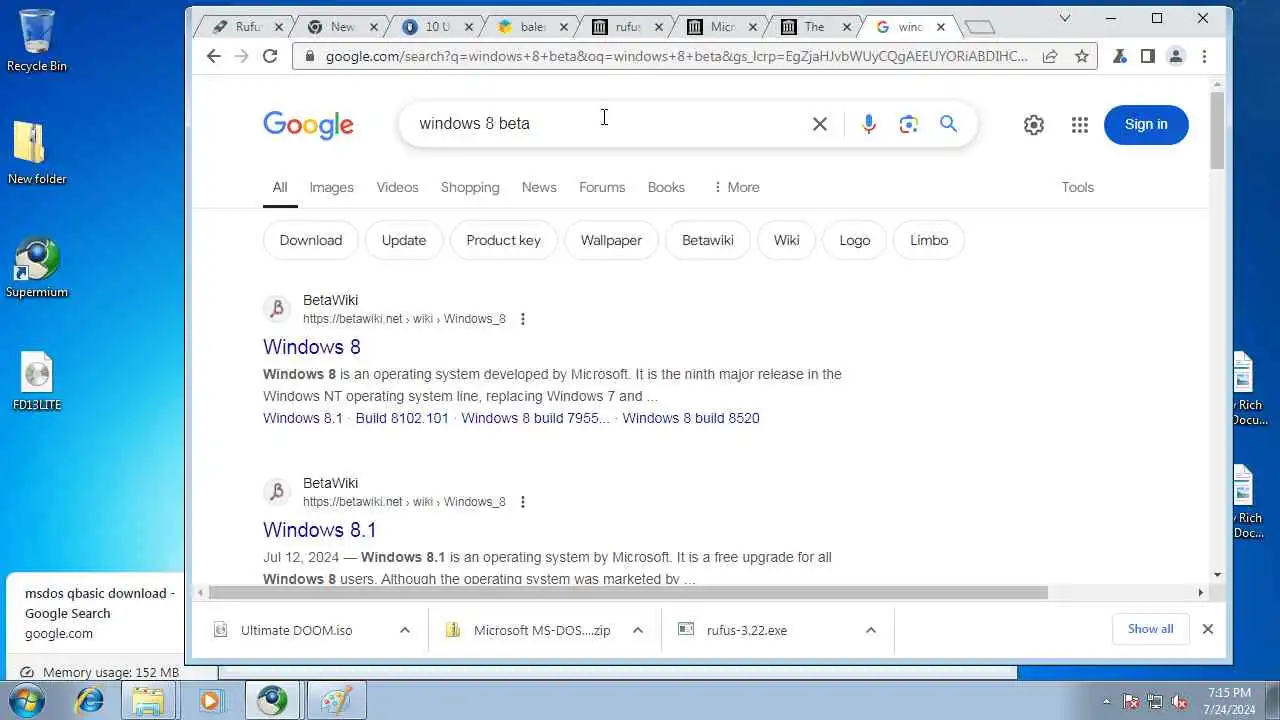Screen dimensions: 1280x720
Task: Open the Windows 8 build 8520 sublink
Action: (x=691, y=418)
